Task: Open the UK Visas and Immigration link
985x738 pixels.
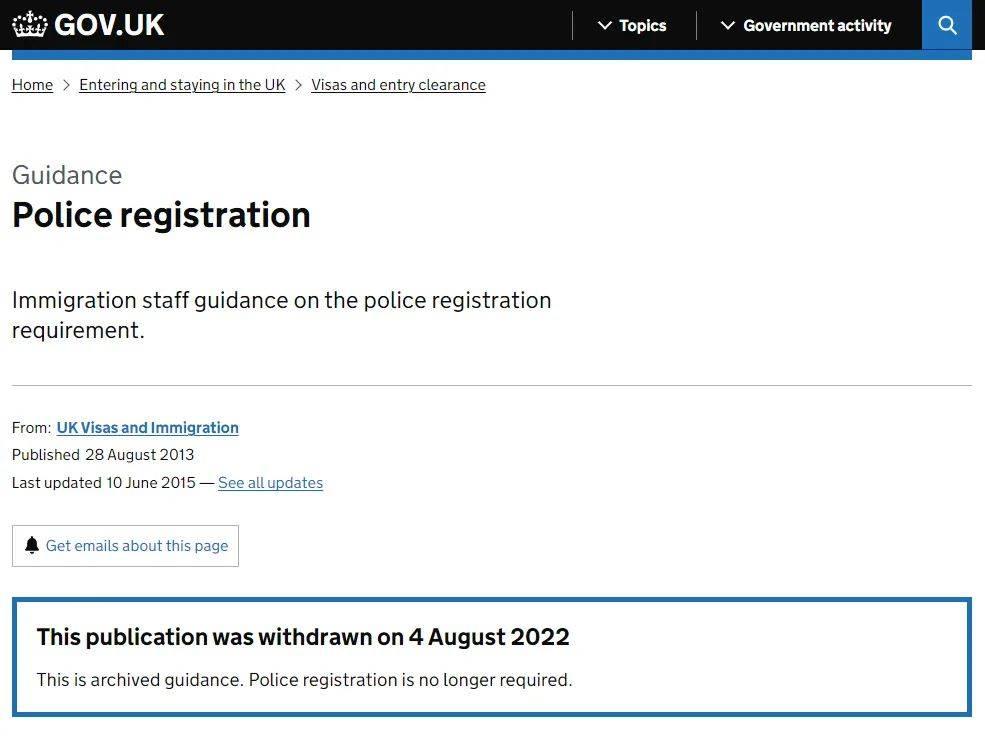Action: coord(147,427)
